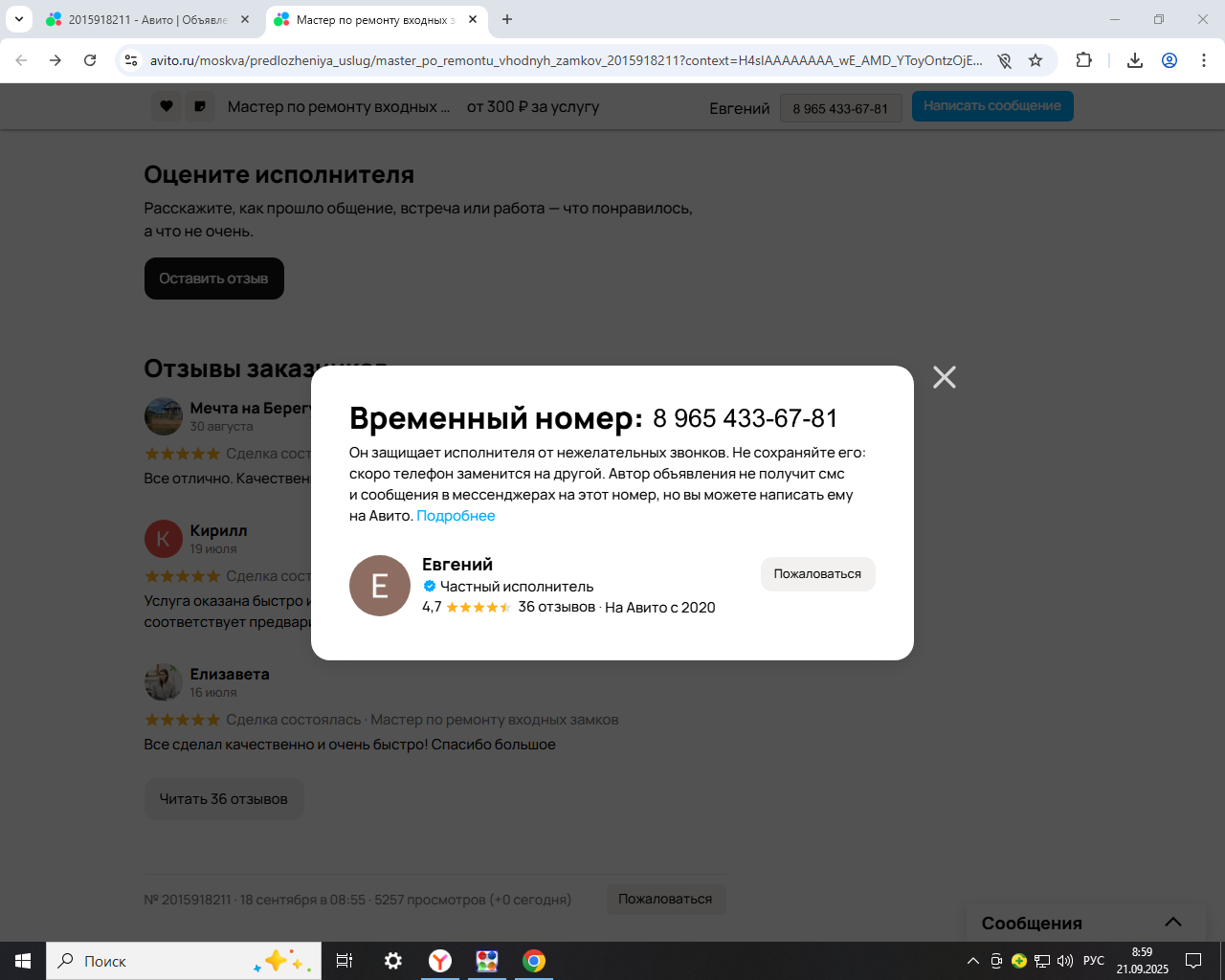Click the note icon in the sticky header
The width and height of the screenshot is (1225, 980).
coord(200,106)
